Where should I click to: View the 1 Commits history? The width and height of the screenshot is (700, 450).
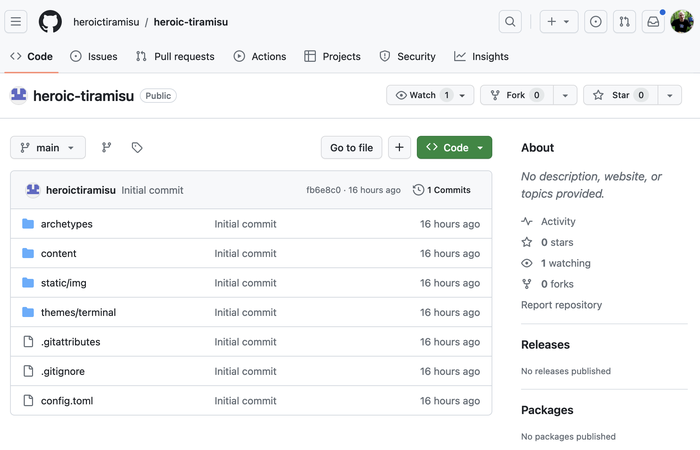442,190
